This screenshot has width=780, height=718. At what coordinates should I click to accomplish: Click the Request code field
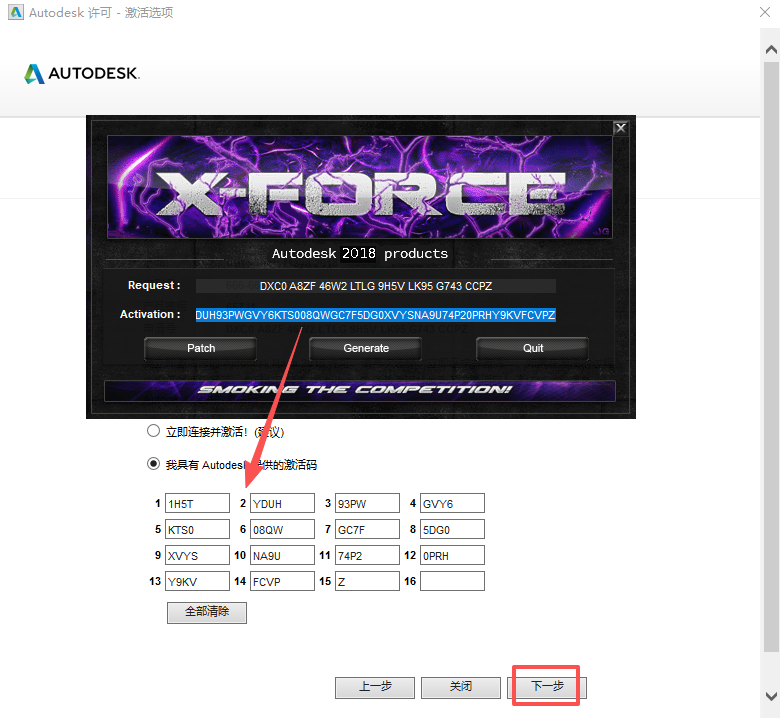[376, 286]
